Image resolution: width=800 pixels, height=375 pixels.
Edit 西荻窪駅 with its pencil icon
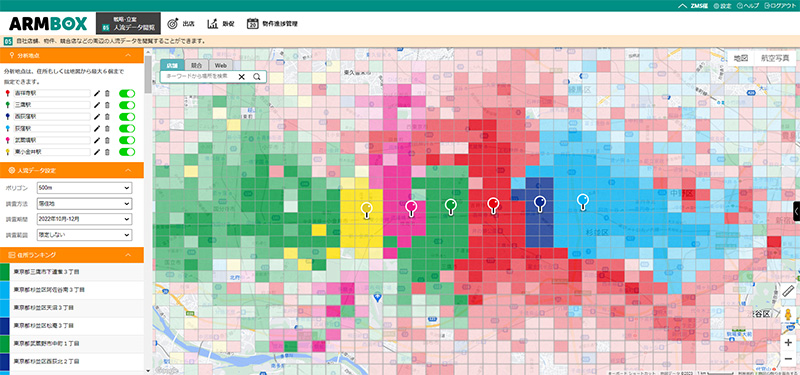[x=97, y=117]
